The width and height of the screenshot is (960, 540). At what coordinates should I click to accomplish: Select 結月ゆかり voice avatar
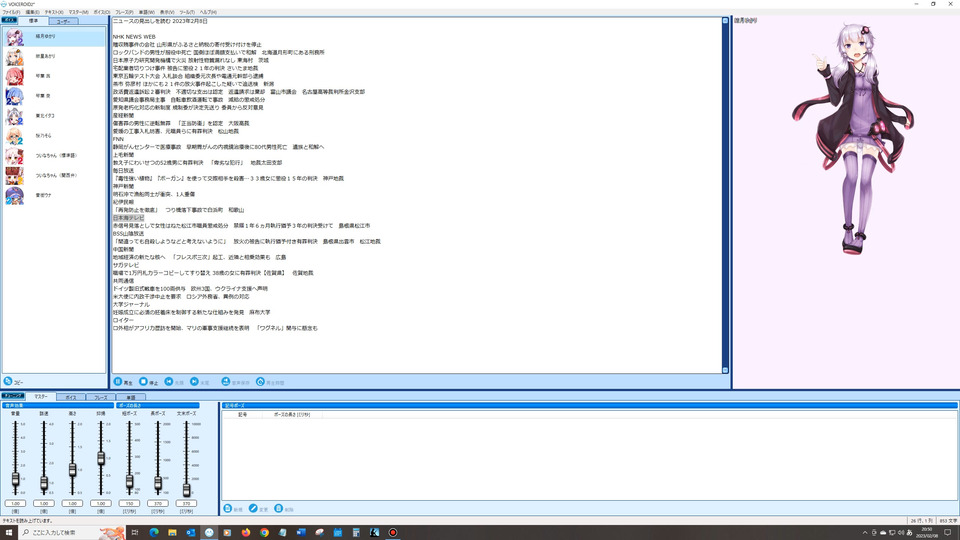(15, 37)
